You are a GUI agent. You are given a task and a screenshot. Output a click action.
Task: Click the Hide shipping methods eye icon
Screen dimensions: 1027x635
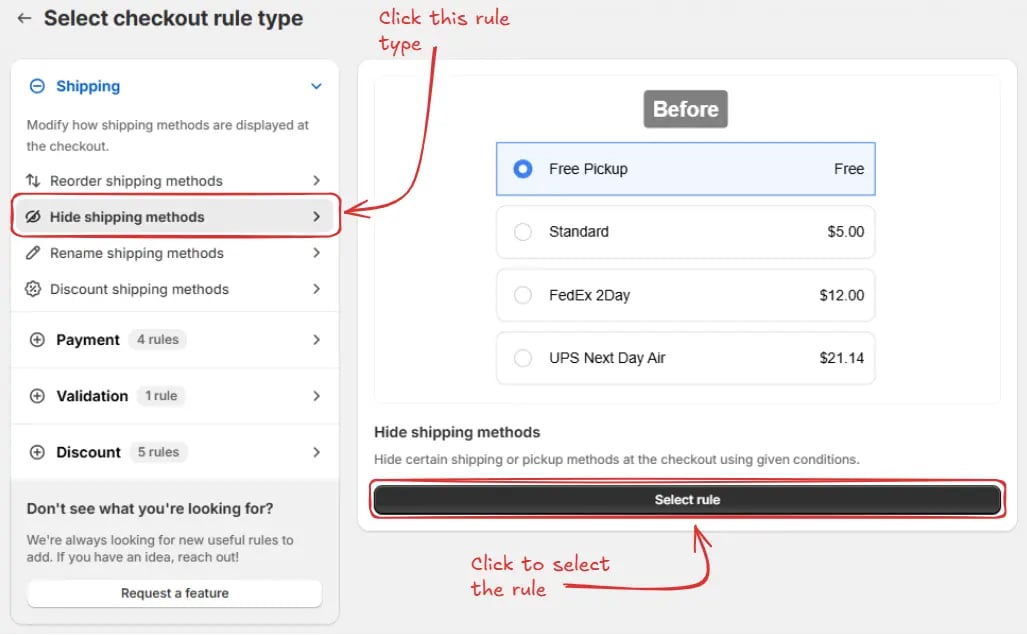[x=33, y=217]
